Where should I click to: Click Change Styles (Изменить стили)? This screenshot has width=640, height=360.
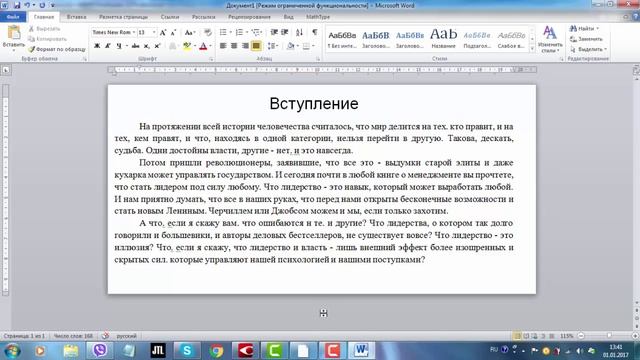click(550, 40)
